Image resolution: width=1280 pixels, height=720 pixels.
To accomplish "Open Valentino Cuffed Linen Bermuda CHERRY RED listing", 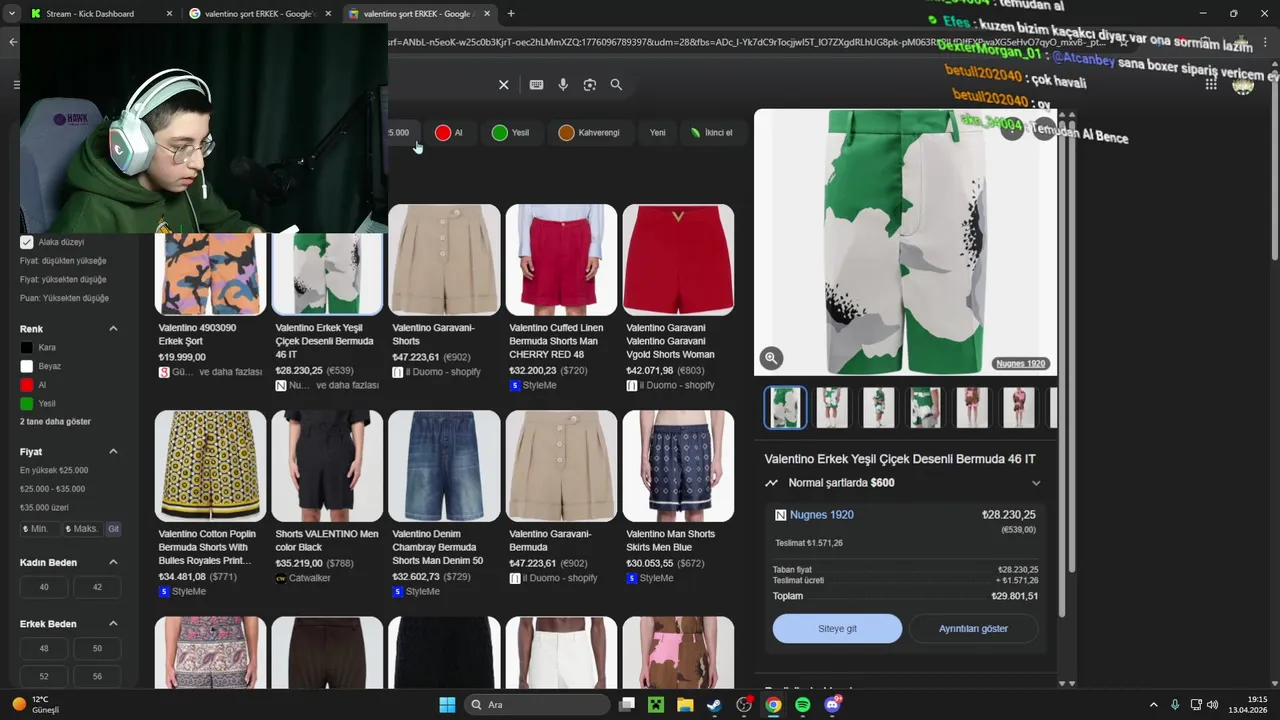I will [x=561, y=297].
